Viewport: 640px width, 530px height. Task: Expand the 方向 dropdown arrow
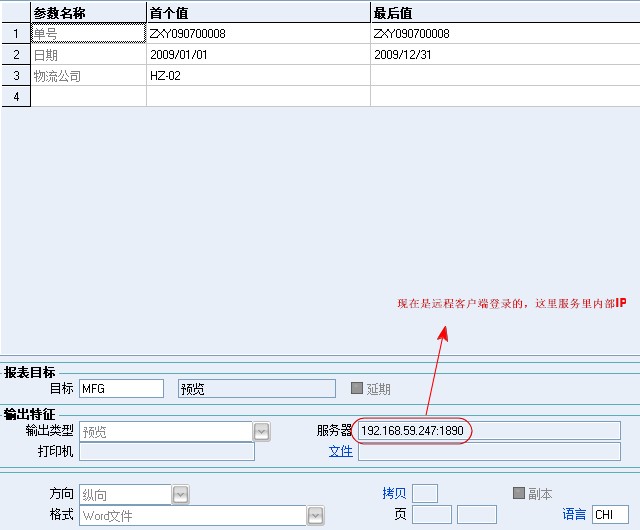(x=181, y=494)
